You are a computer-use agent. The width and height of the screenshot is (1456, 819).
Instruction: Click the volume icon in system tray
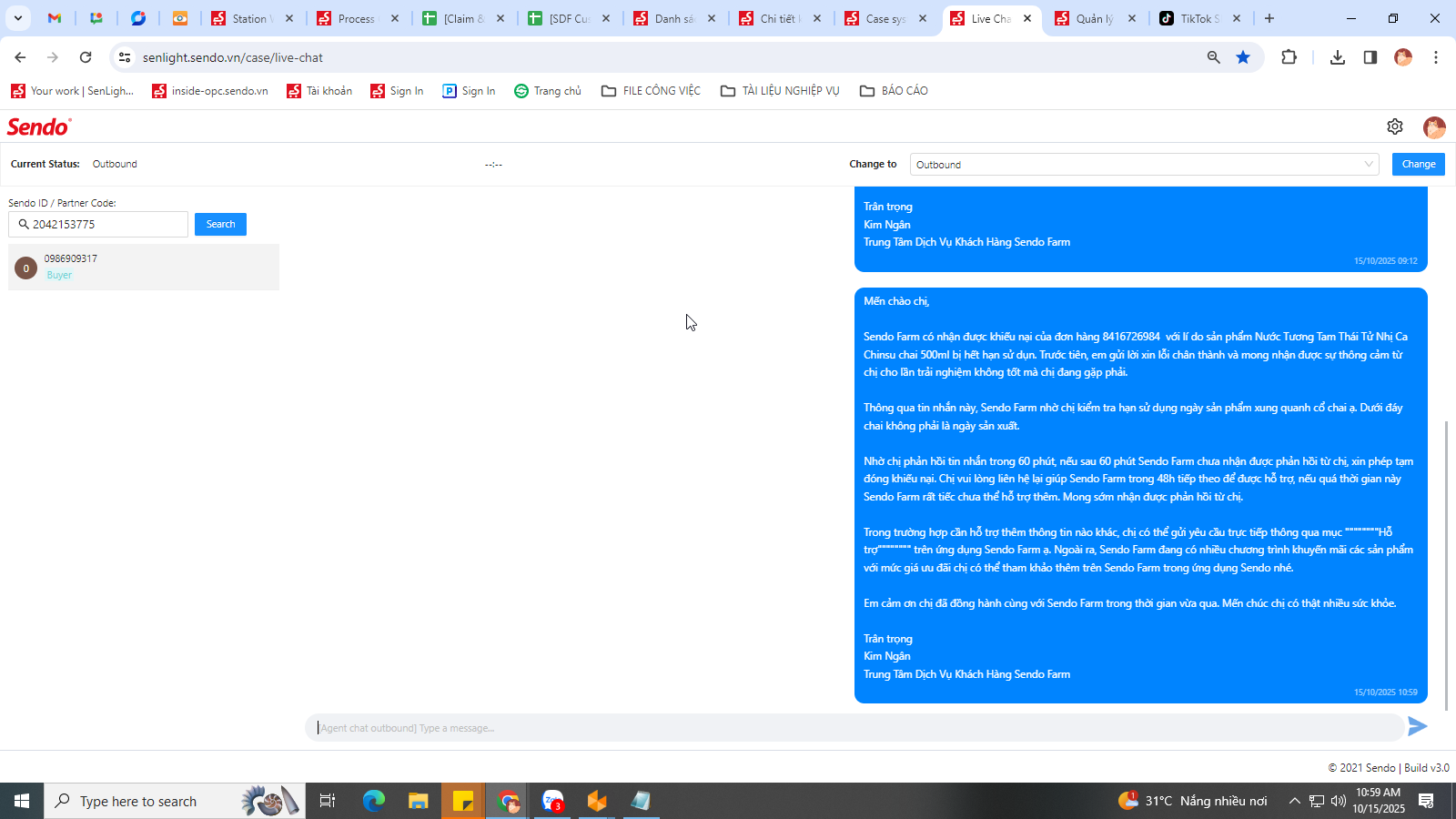click(1338, 801)
